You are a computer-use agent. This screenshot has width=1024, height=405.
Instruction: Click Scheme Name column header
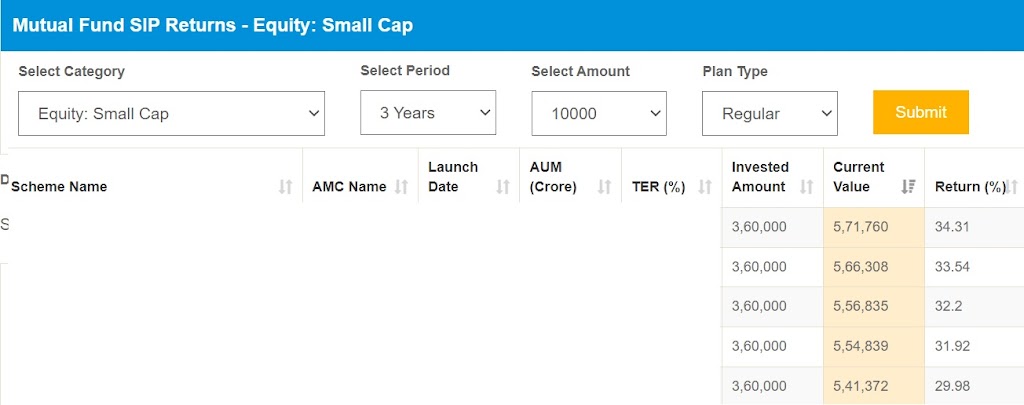click(59, 187)
